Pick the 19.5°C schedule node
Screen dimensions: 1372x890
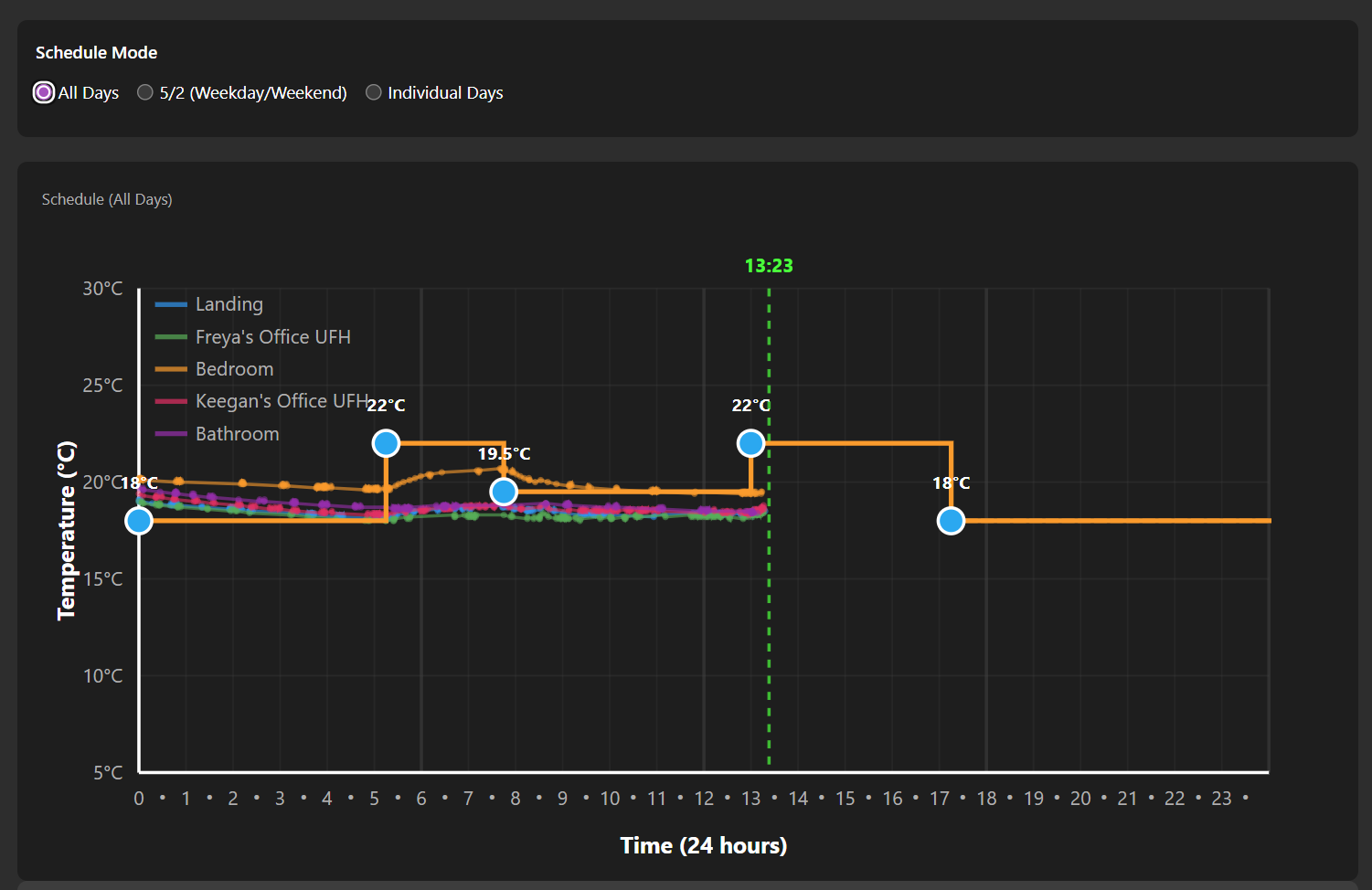pos(504,492)
